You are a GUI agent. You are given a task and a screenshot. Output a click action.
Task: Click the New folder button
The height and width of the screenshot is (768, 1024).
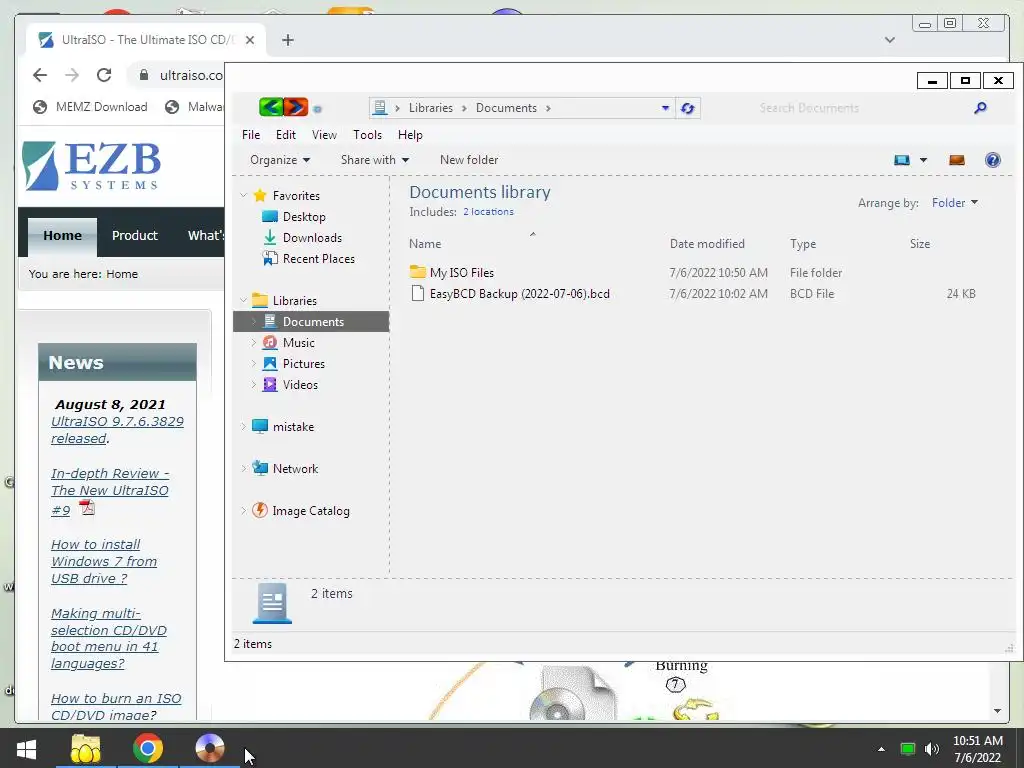click(x=469, y=160)
